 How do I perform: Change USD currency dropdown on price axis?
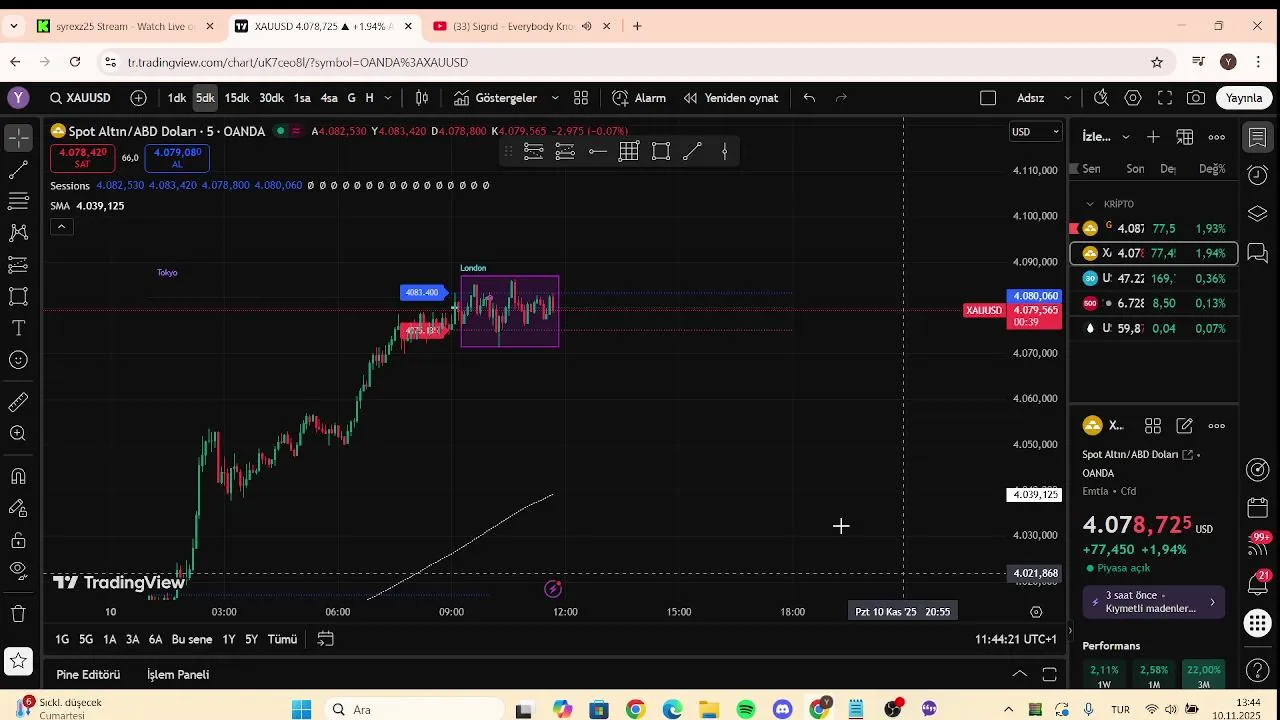pyautogui.click(x=1035, y=132)
